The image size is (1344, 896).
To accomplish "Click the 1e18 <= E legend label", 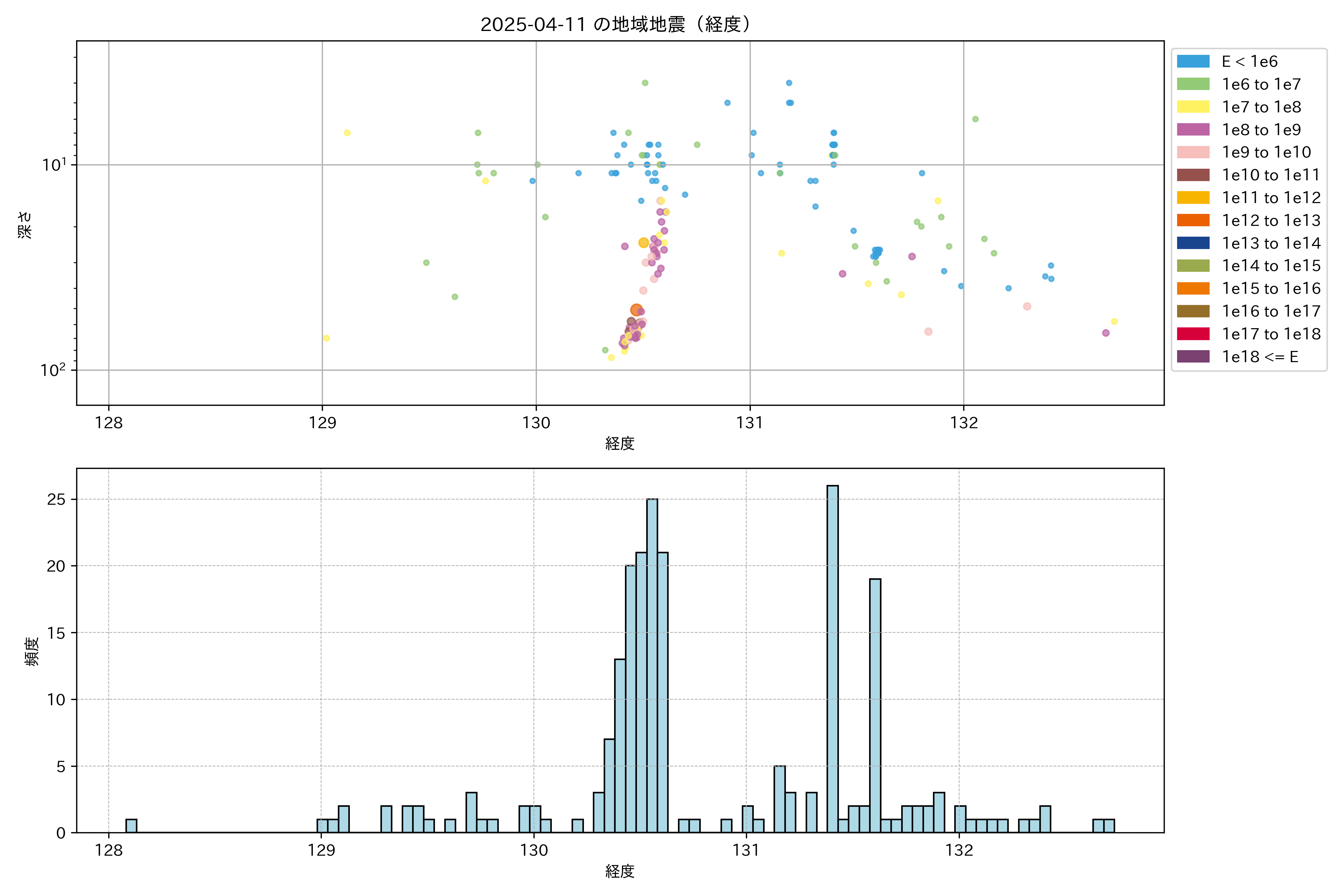I will pyautogui.click(x=1259, y=357).
